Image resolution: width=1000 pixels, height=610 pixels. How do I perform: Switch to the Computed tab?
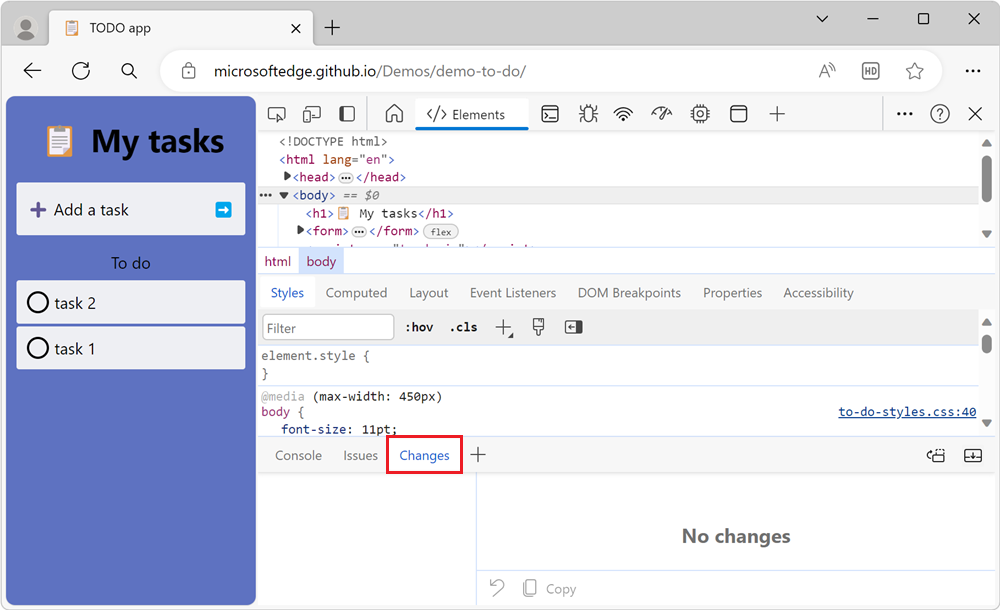tap(357, 292)
